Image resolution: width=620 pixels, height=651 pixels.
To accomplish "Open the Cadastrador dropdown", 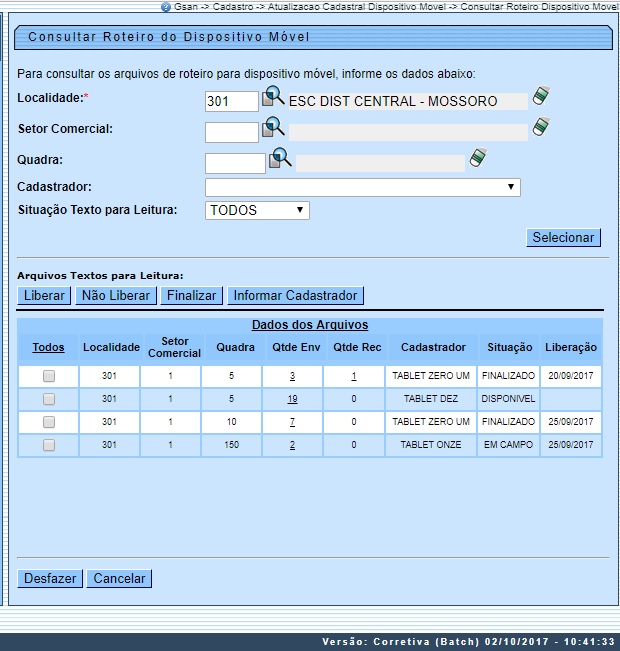I will (362, 187).
